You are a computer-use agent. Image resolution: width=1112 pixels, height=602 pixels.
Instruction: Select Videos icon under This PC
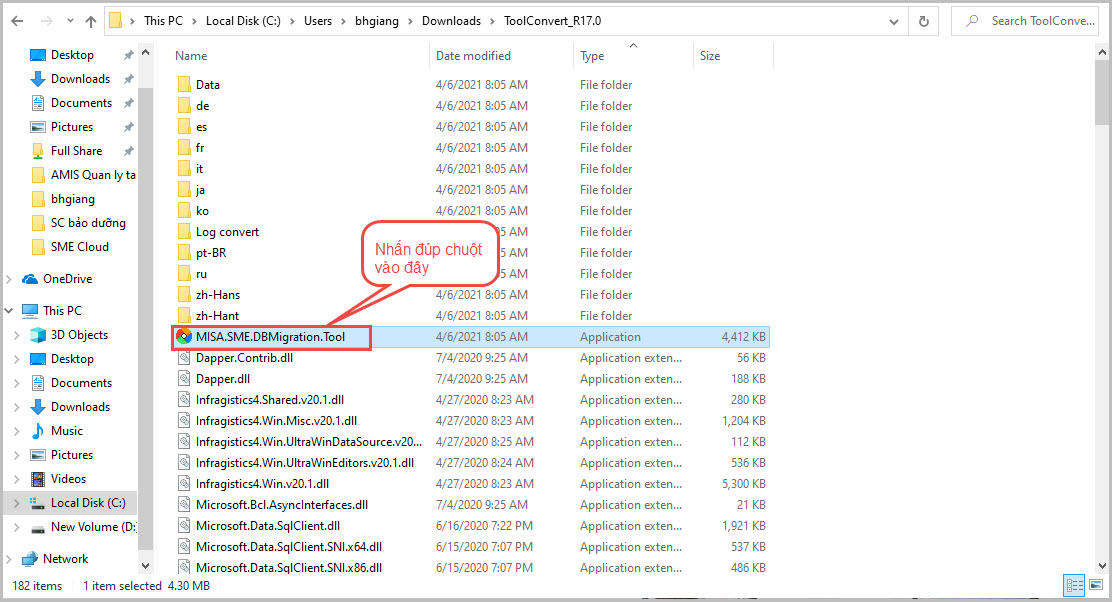coord(38,479)
